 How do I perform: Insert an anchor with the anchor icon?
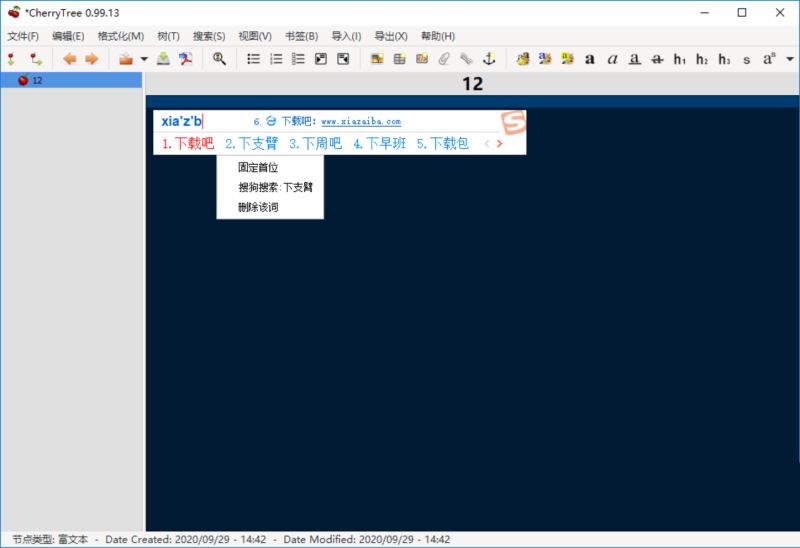pos(489,59)
